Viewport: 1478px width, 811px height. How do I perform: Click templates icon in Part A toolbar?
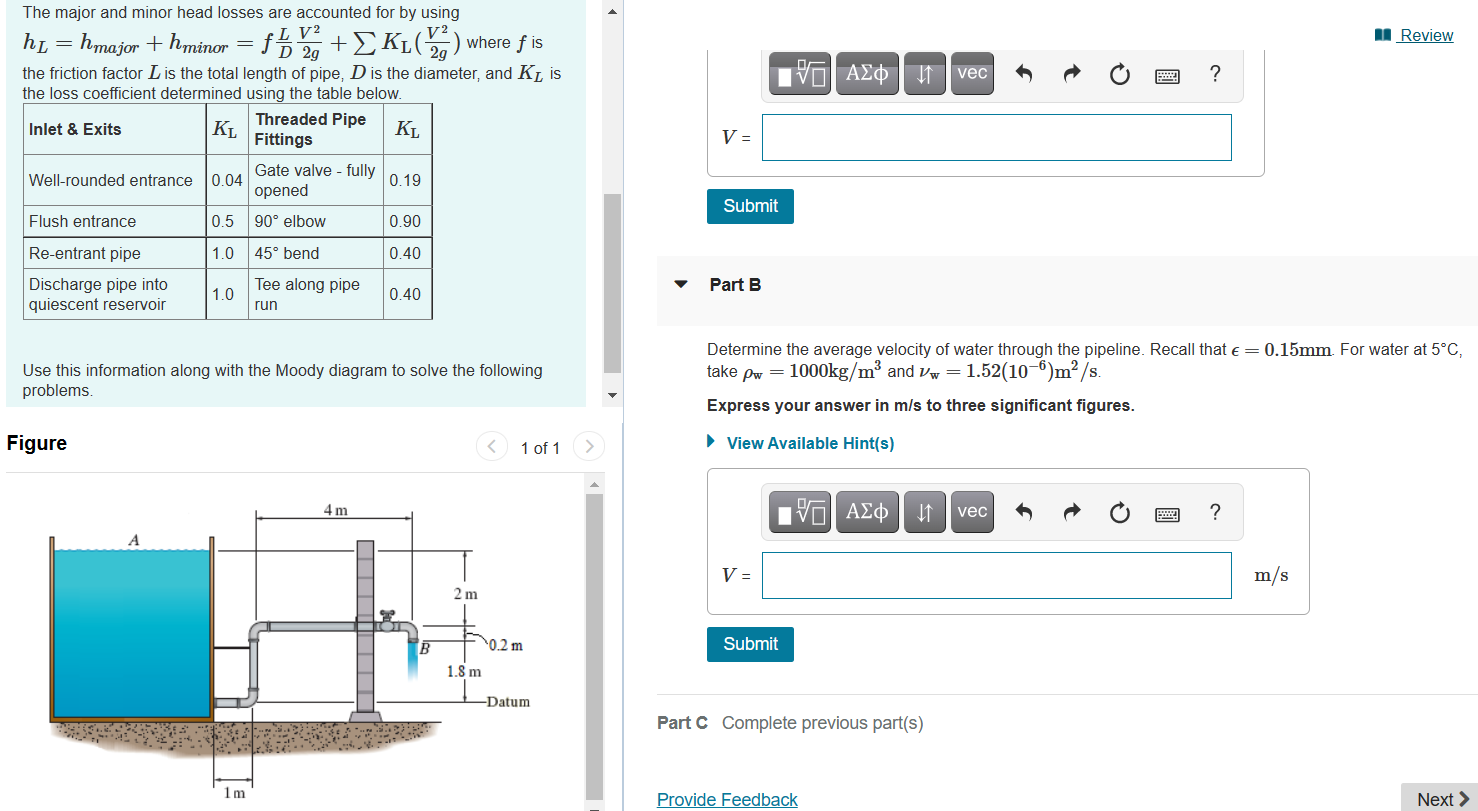click(x=801, y=74)
